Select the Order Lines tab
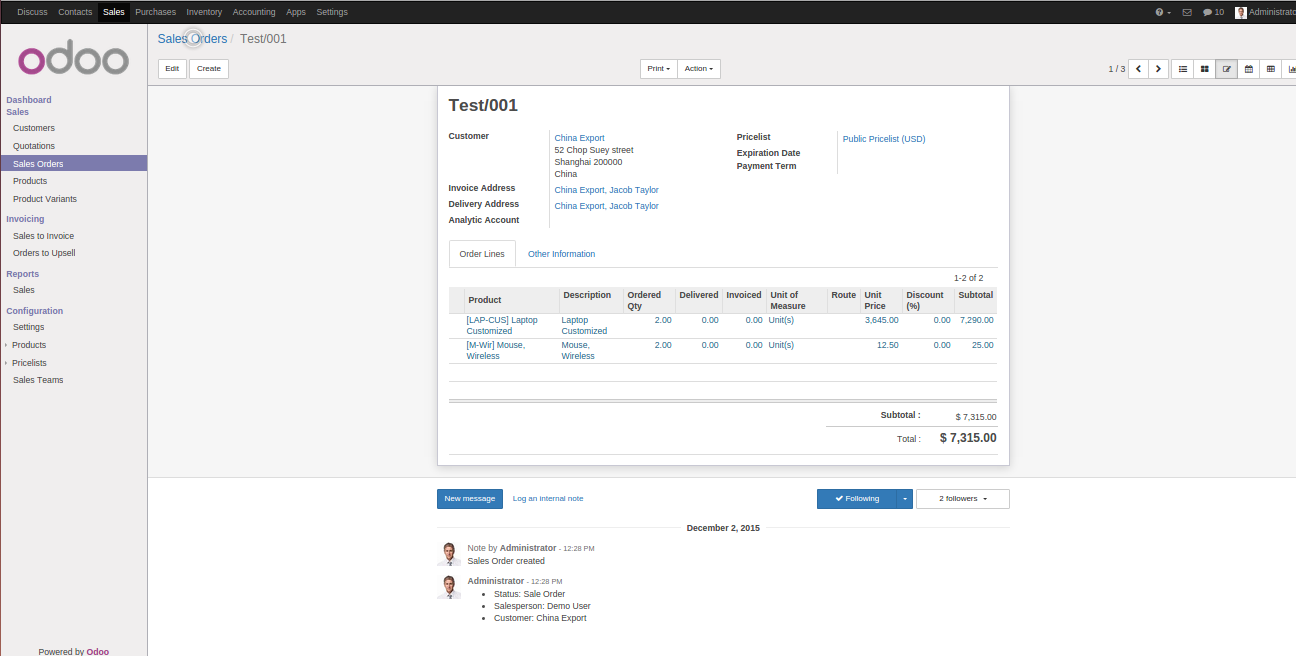Screen dimensions: 1296x656 point(482,254)
